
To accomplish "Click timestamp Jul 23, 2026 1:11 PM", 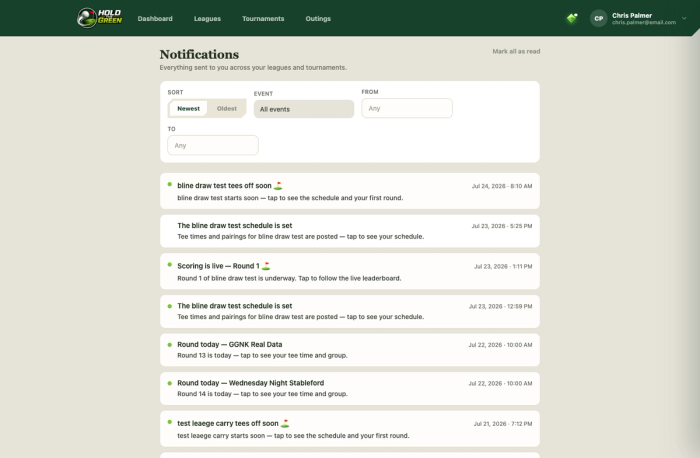I will tap(503, 266).
